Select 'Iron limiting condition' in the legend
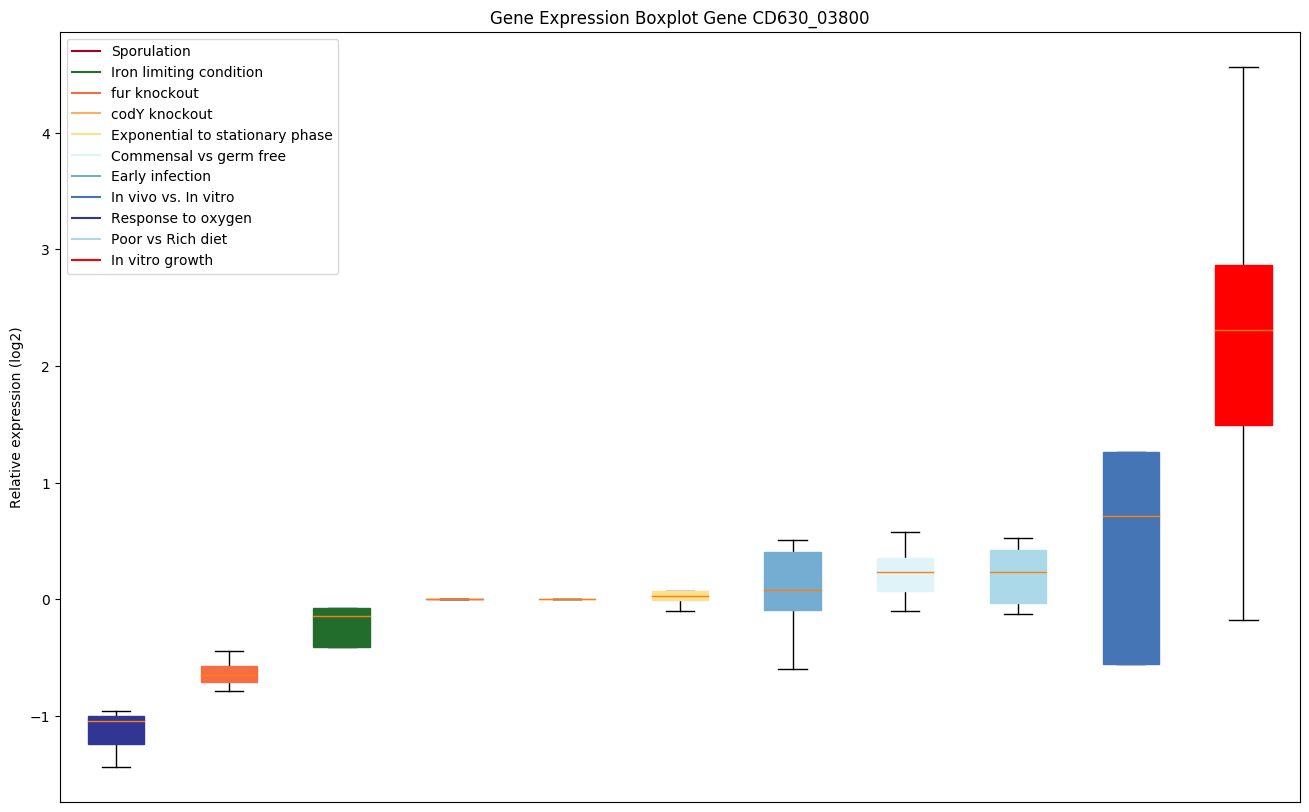 (186, 72)
